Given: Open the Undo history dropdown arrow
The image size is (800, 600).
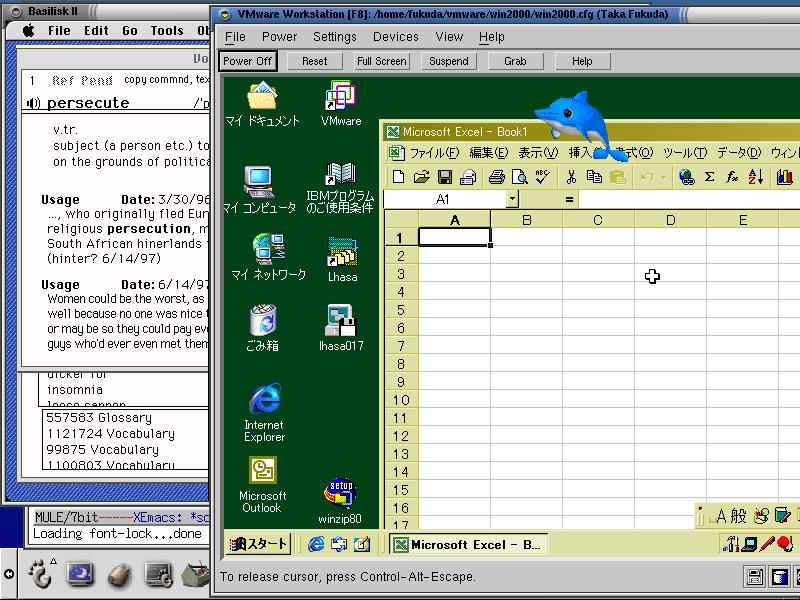Looking at the screenshot, I should (663, 177).
